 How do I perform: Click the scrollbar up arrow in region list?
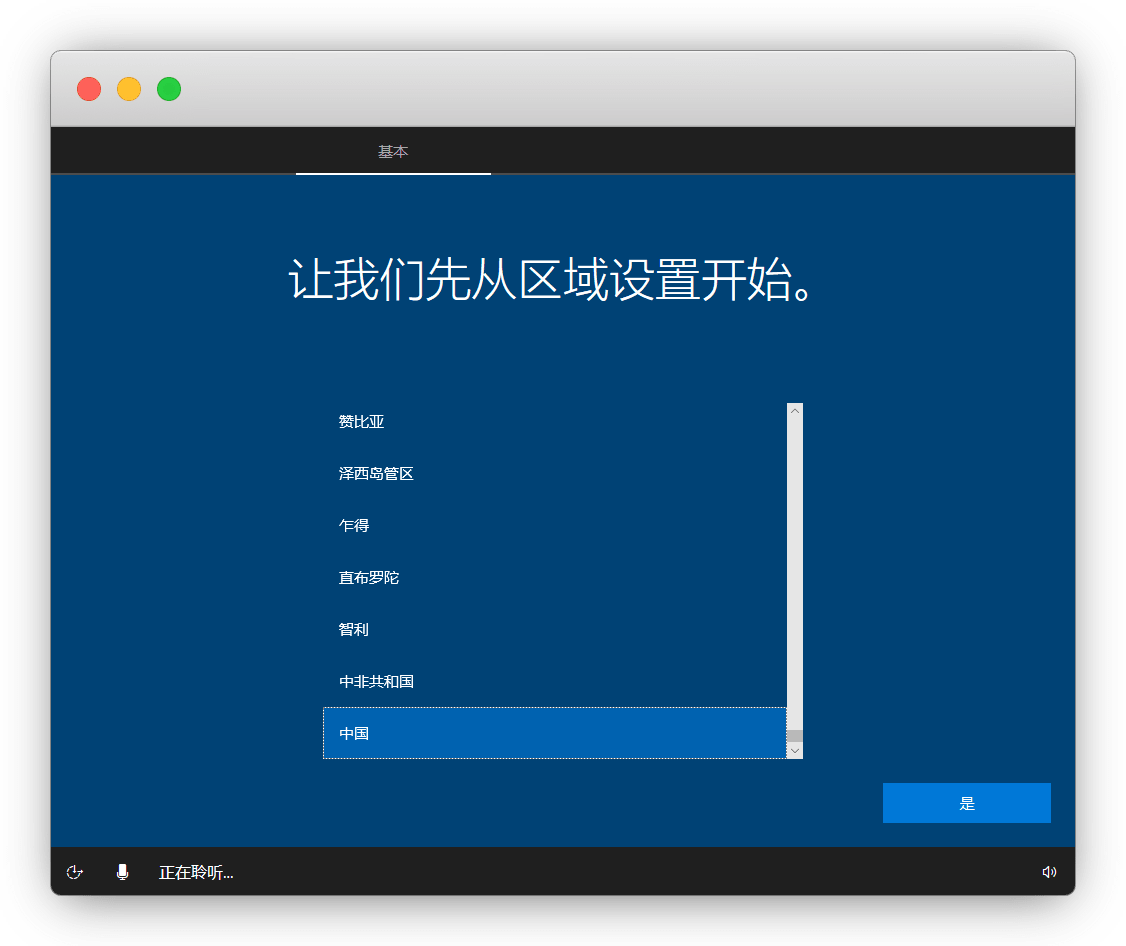[x=795, y=411]
